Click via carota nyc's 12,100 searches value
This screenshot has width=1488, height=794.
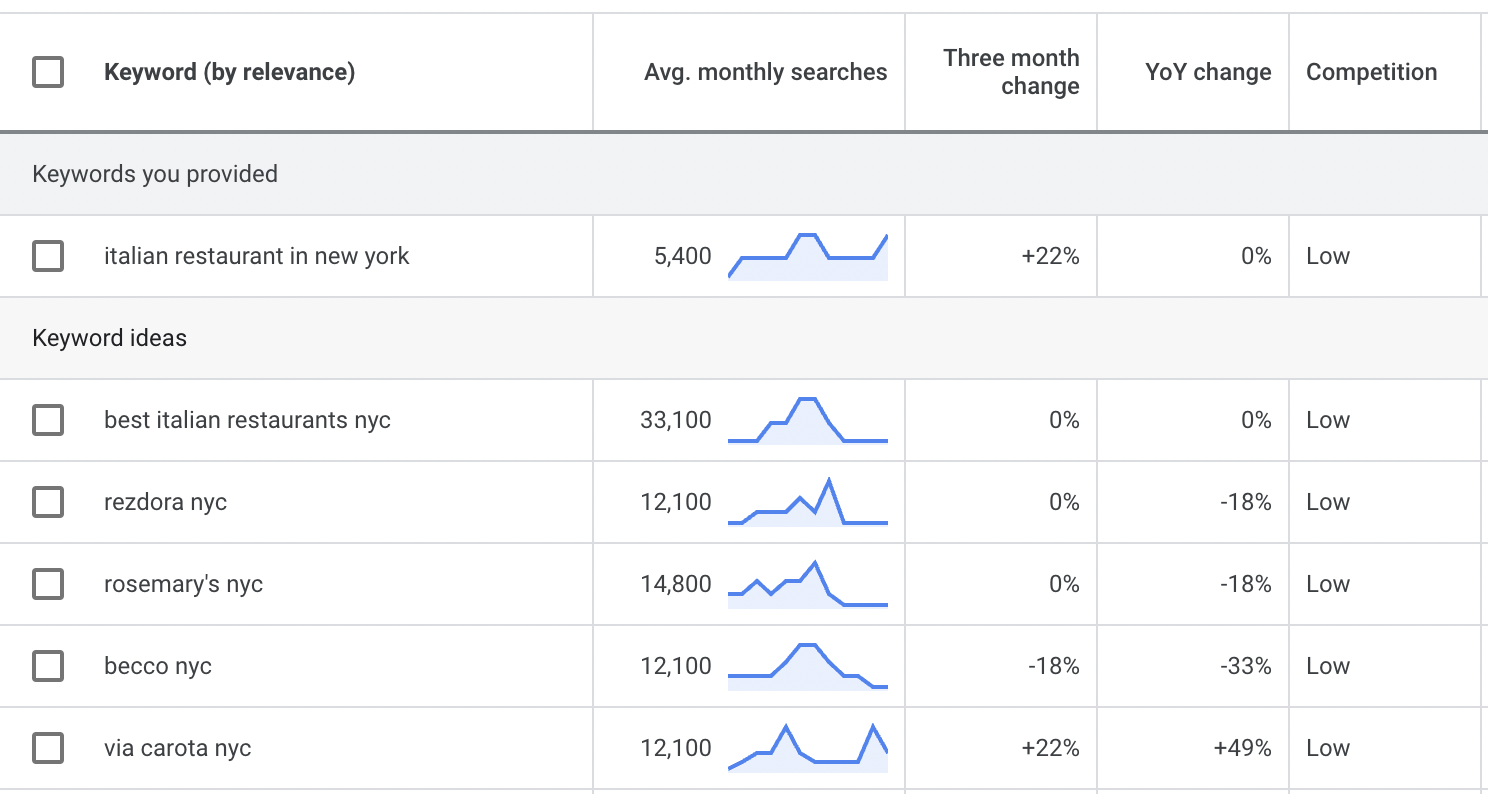(x=676, y=748)
